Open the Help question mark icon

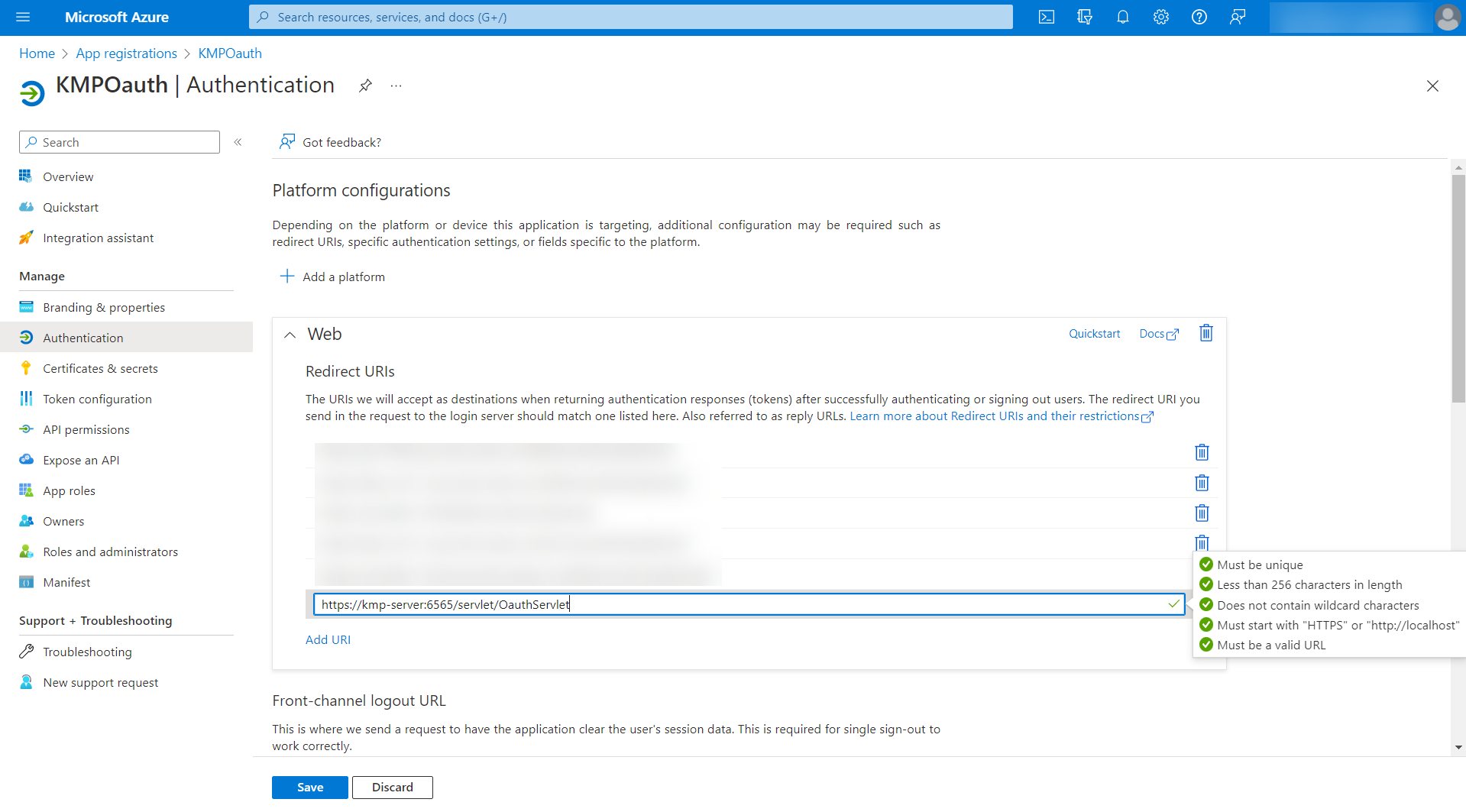pyautogui.click(x=1199, y=17)
